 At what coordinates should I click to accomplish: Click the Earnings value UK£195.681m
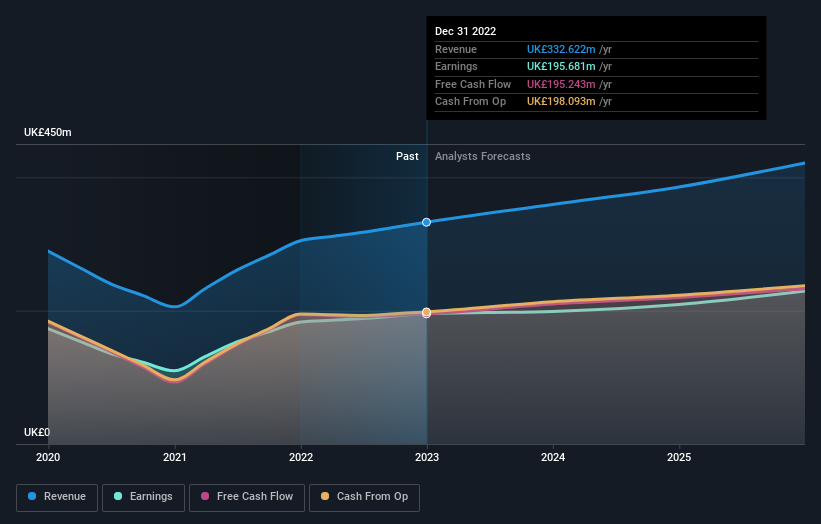click(x=561, y=66)
